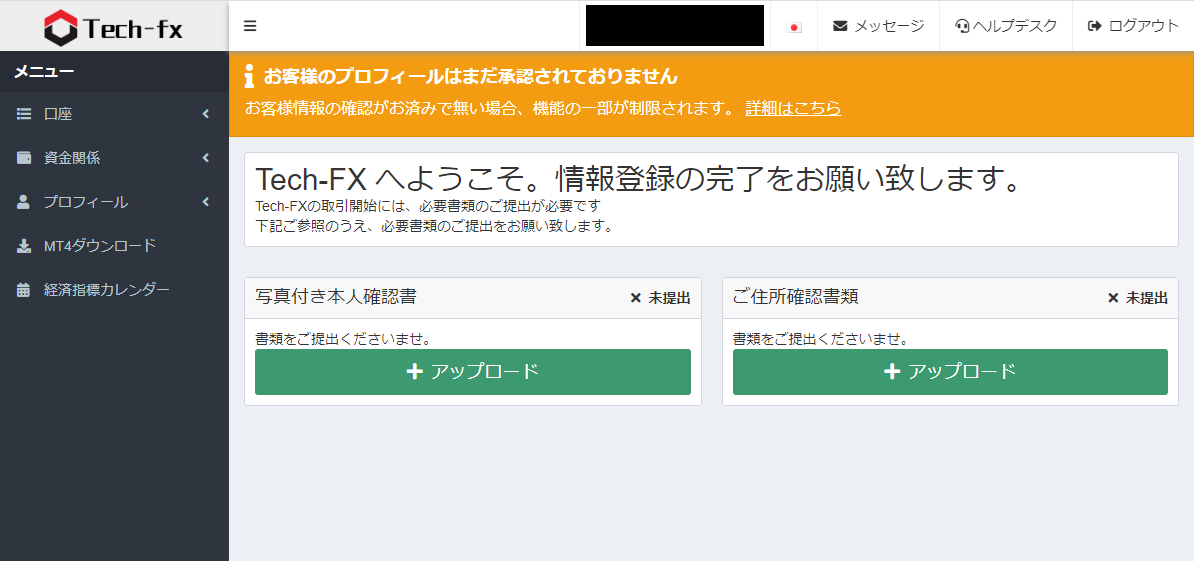
Task: Click the user icon beside プロフィール
Action: (24, 202)
